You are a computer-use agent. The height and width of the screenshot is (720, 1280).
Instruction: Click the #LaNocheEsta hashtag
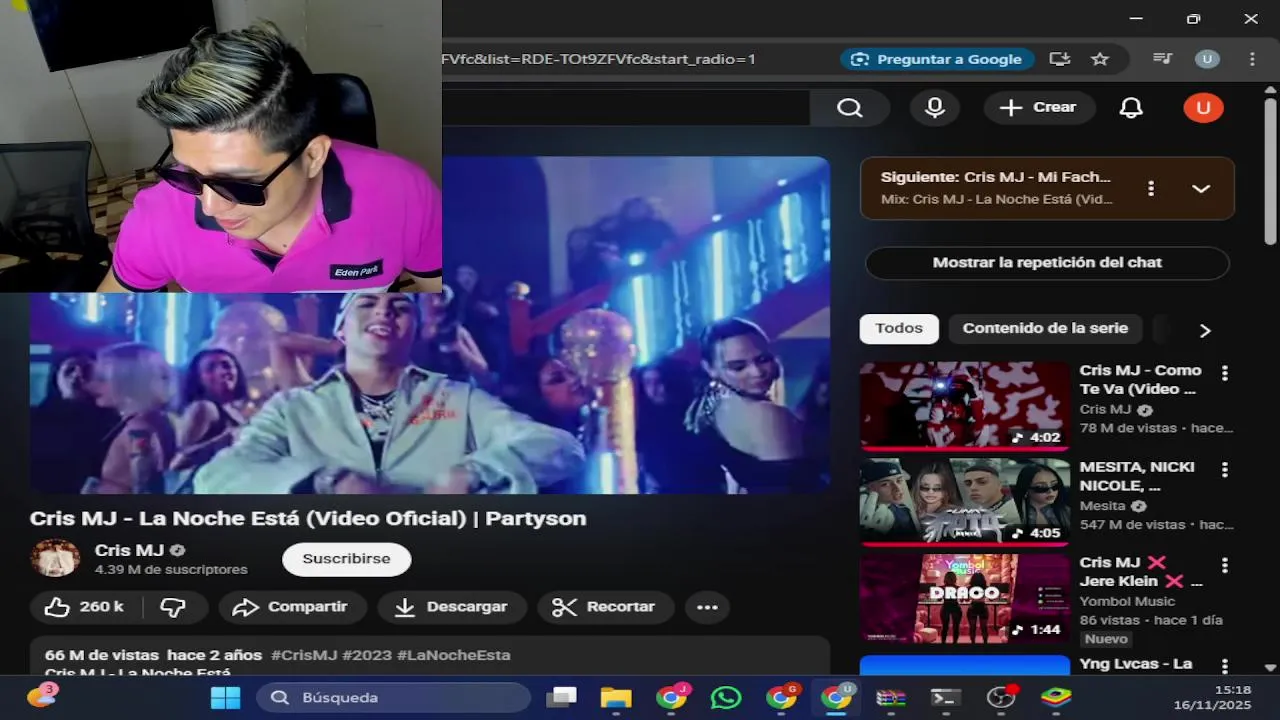tap(453, 655)
